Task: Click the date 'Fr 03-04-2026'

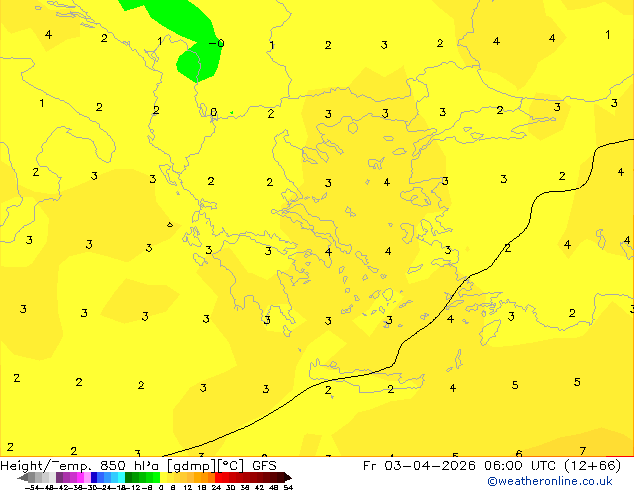Action: [419, 466]
